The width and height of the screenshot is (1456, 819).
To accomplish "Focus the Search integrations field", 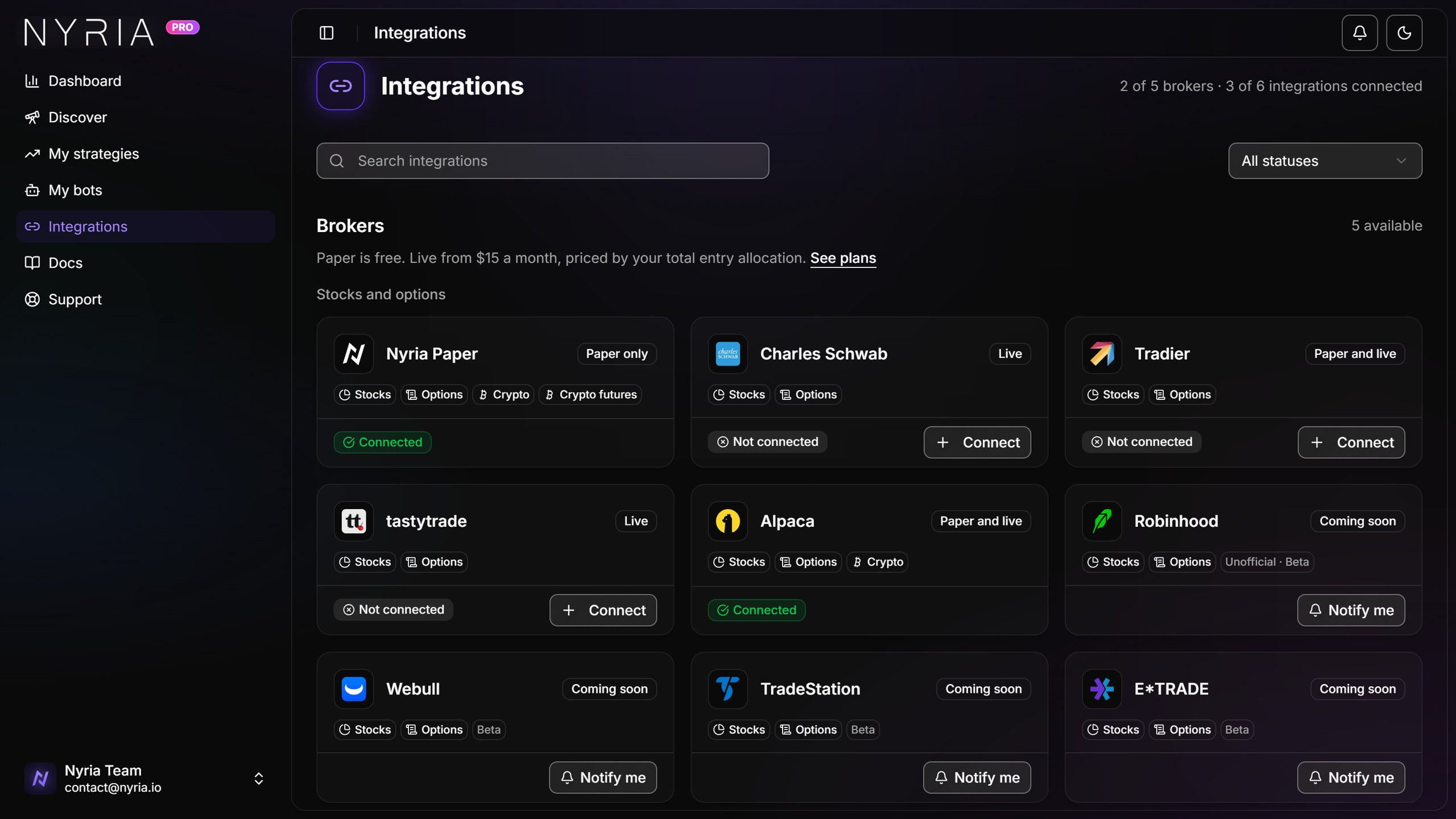I will 543,161.
